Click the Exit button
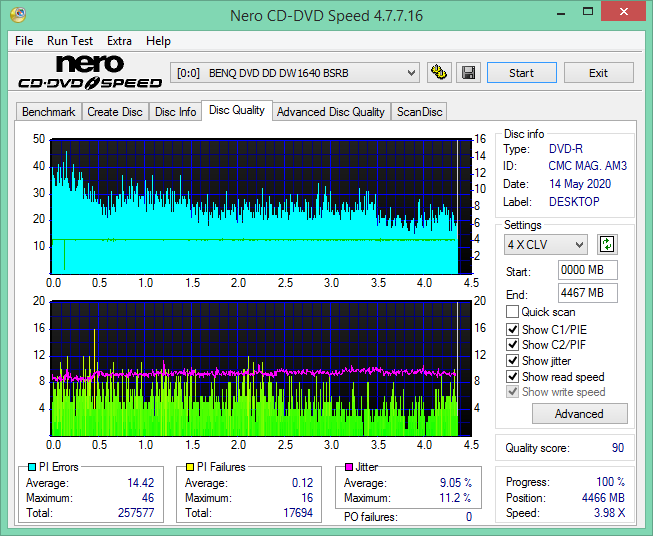 tap(598, 73)
